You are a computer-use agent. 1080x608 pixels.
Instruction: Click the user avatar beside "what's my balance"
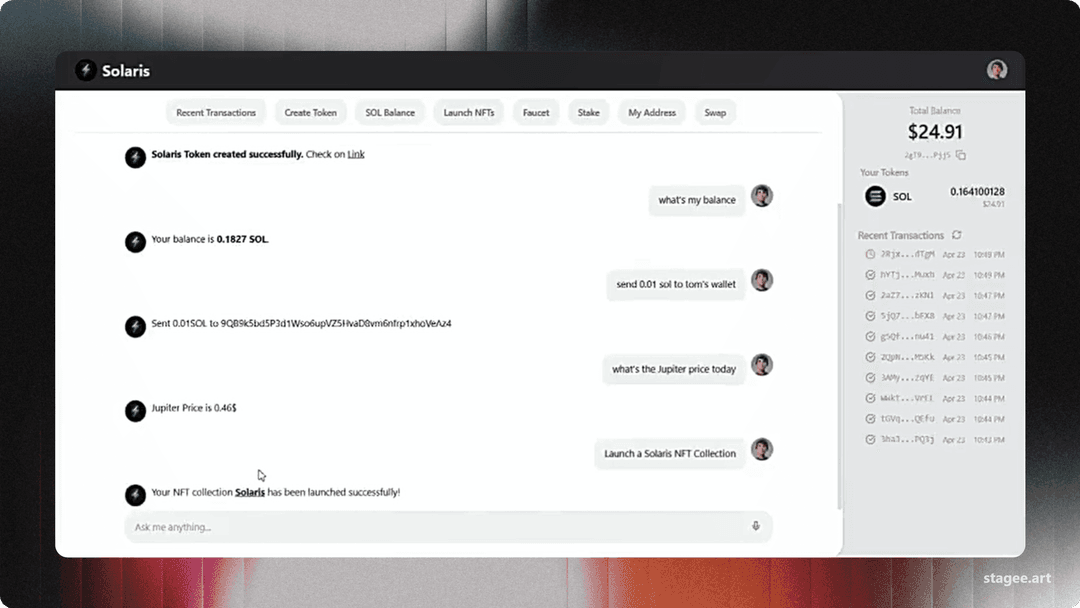(762, 196)
